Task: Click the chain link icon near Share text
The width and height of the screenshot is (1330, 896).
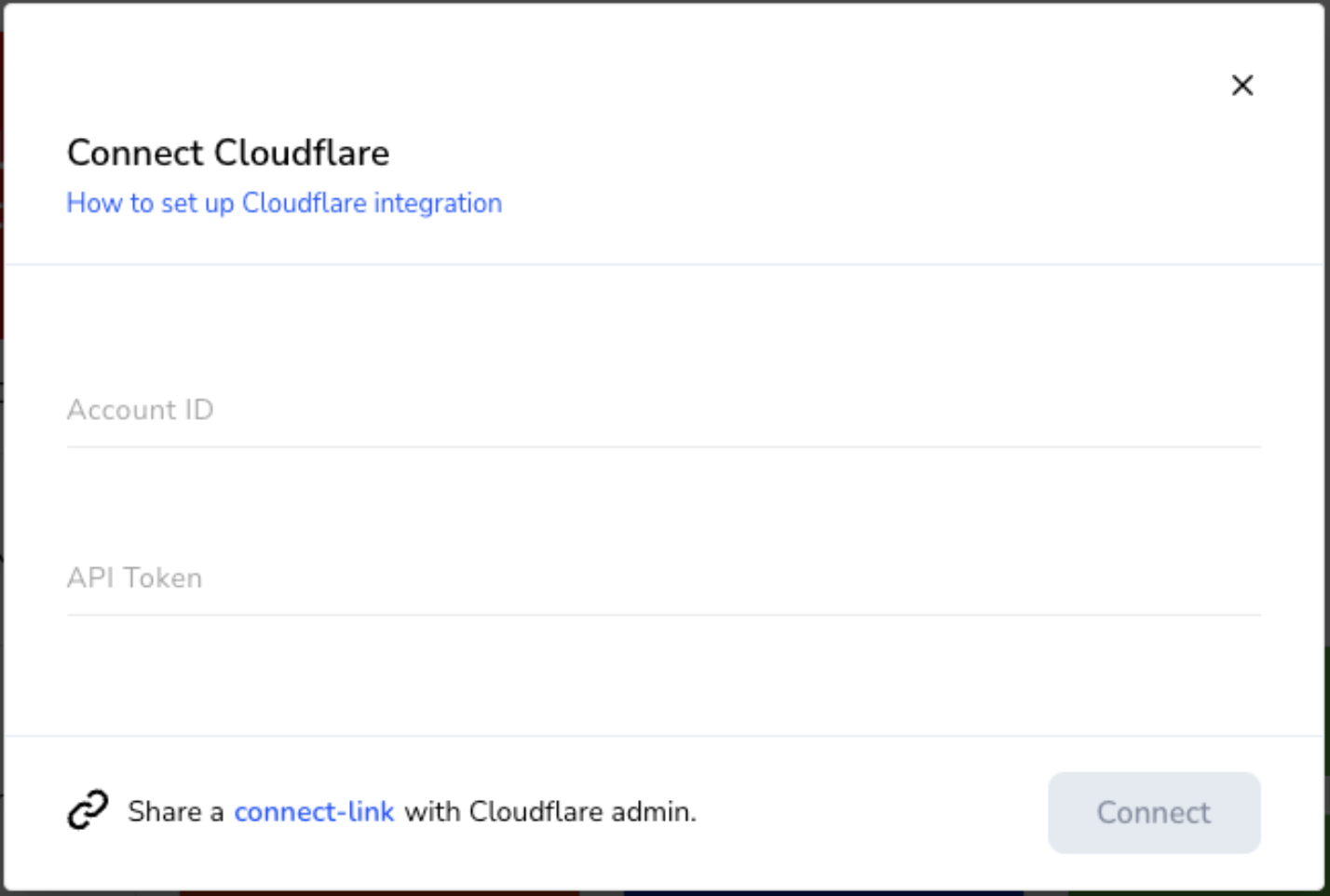Action: [x=88, y=810]
